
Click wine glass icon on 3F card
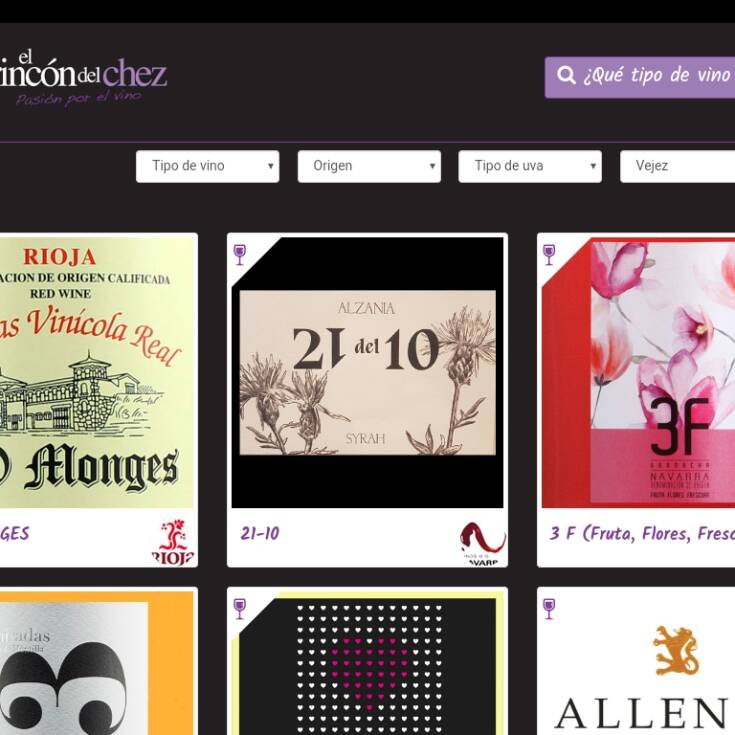(549, 255)
